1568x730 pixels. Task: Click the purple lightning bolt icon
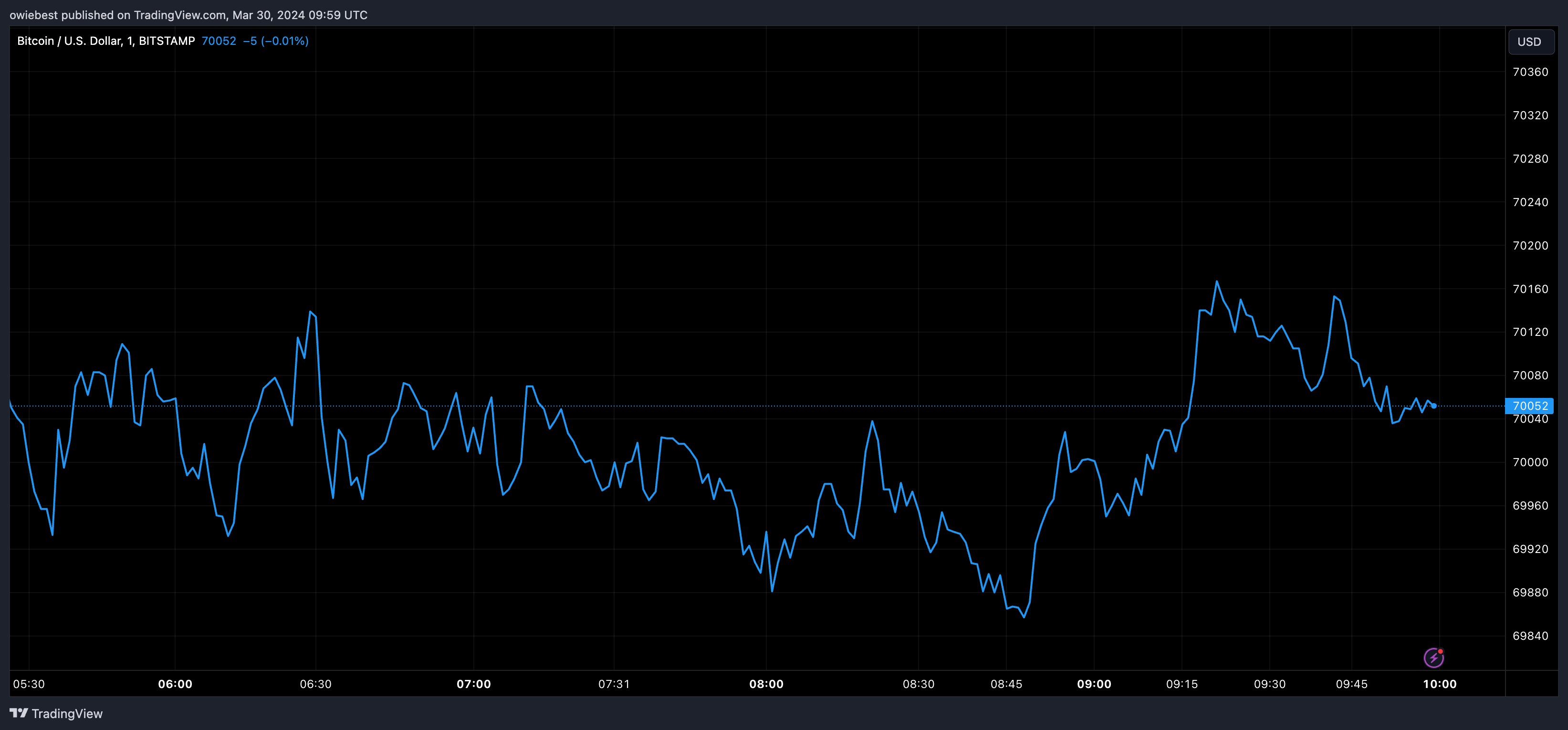click(x=1433, y=657)
